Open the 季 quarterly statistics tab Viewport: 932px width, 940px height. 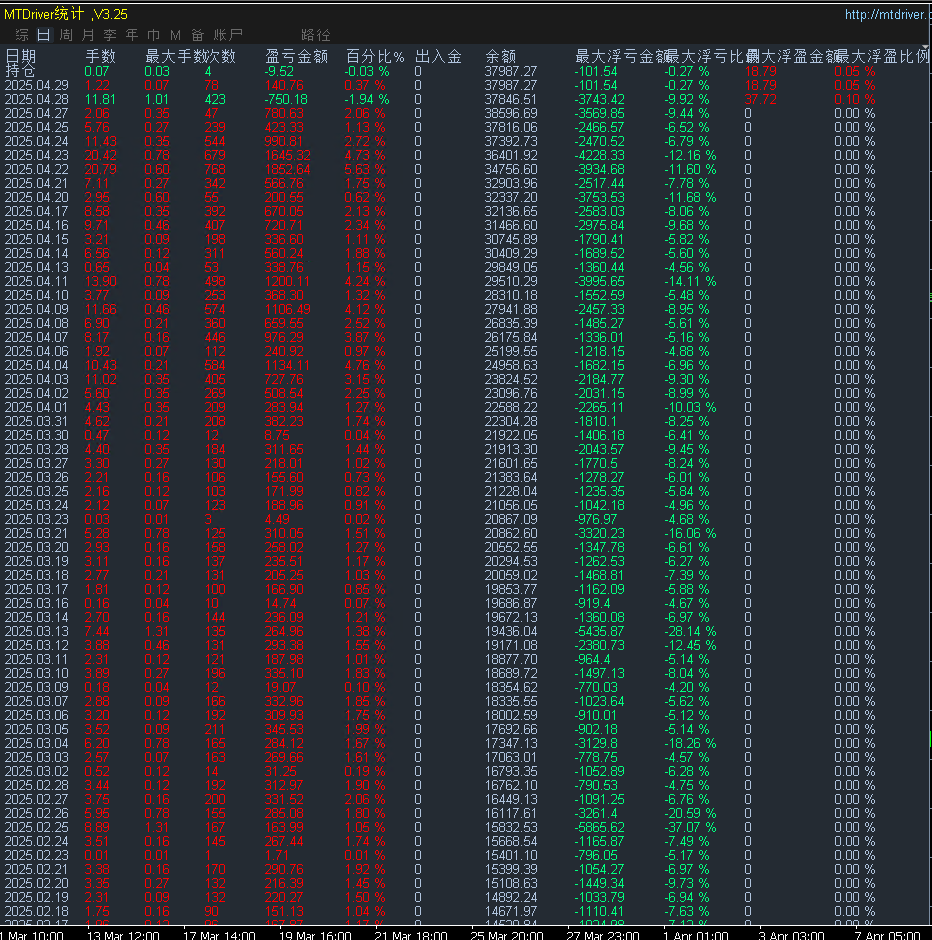(x=110, y=35)
